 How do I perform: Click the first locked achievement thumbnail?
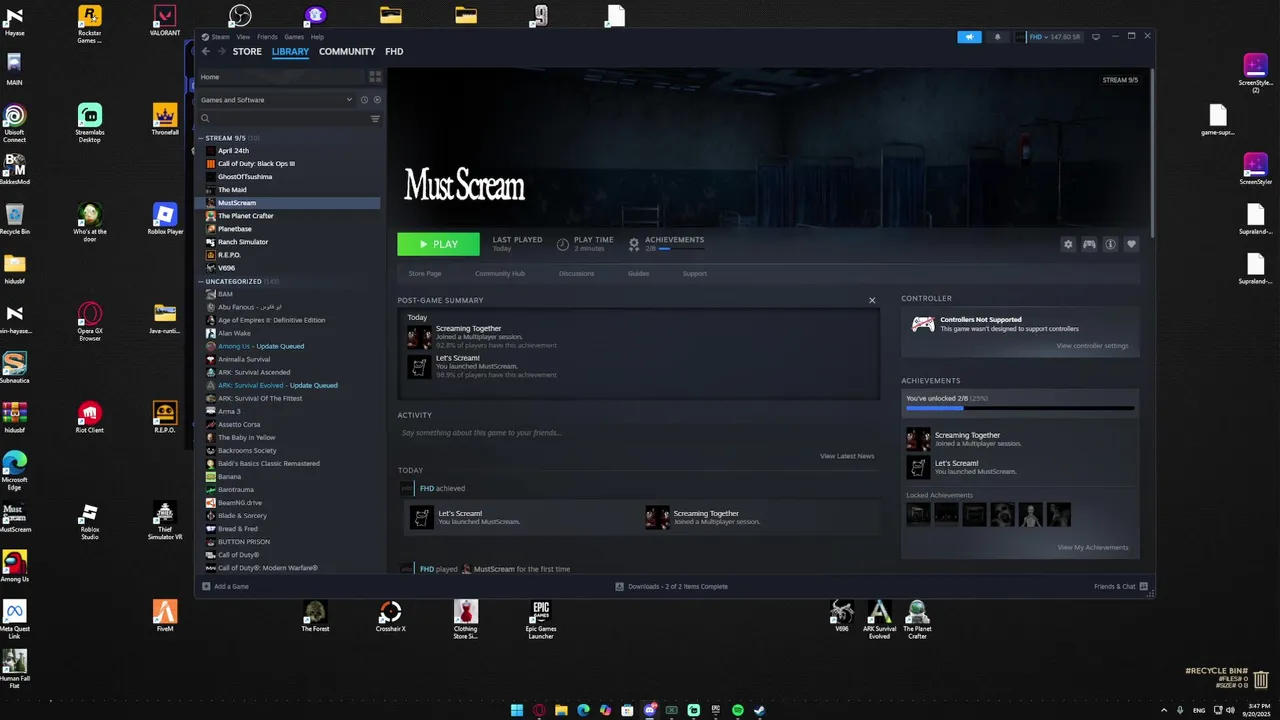(x=918, y=514)
